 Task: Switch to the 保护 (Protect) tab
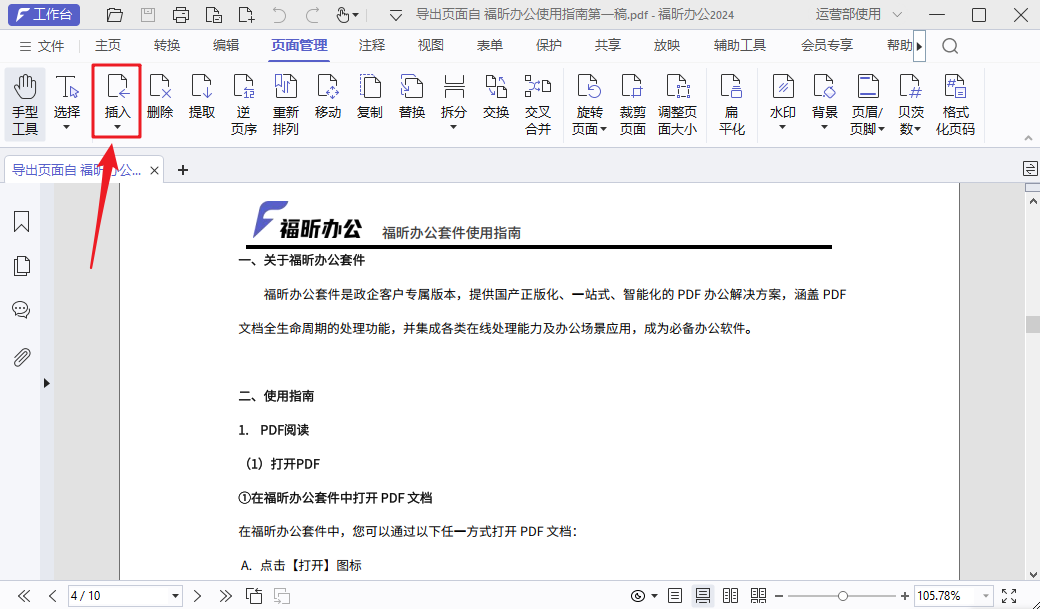coord(549,45)
